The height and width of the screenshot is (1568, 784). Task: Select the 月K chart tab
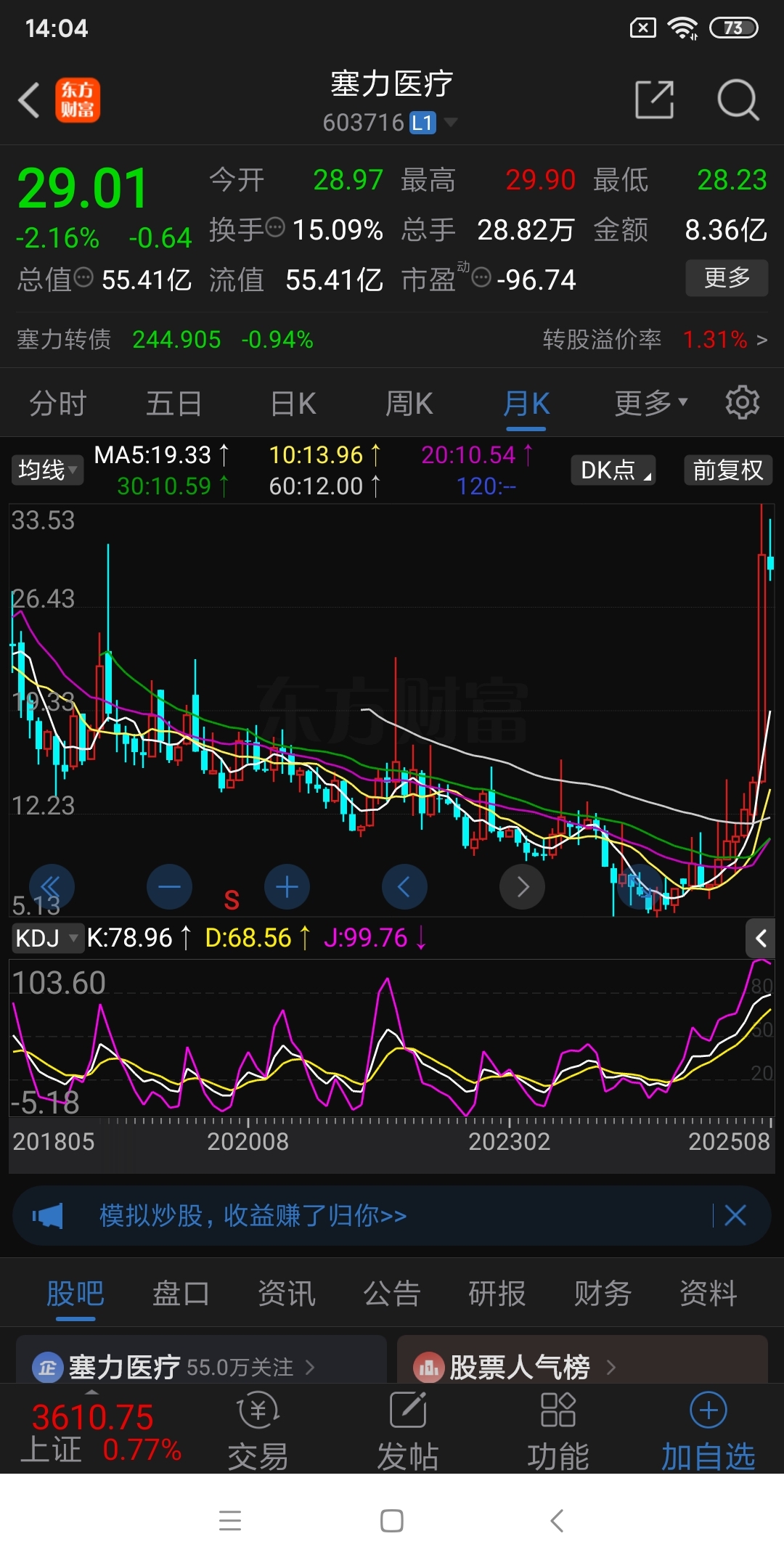(526, 404)
